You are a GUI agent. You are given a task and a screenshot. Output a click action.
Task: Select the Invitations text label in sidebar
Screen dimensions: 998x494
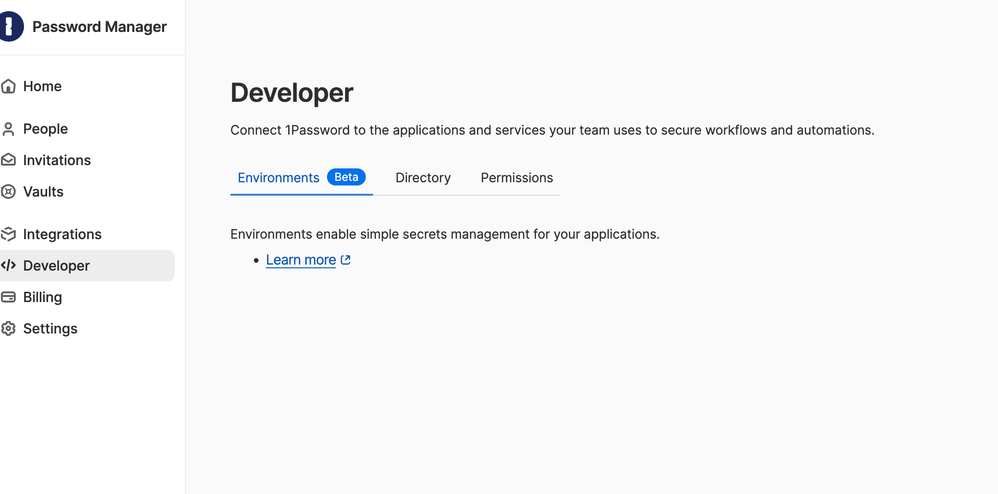[57, 160]
